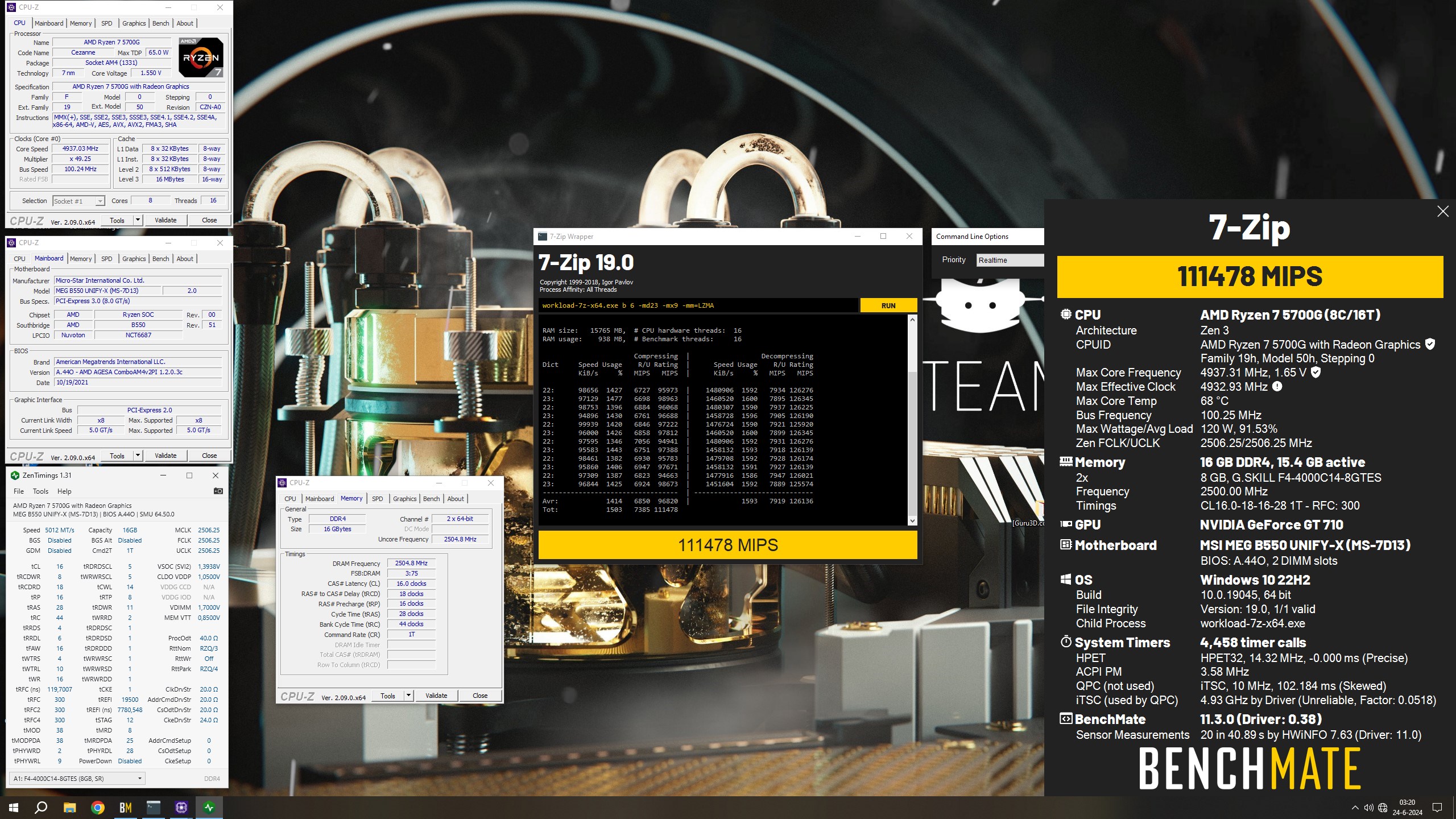Click the Command Line Options title

(x=972, y=237)
